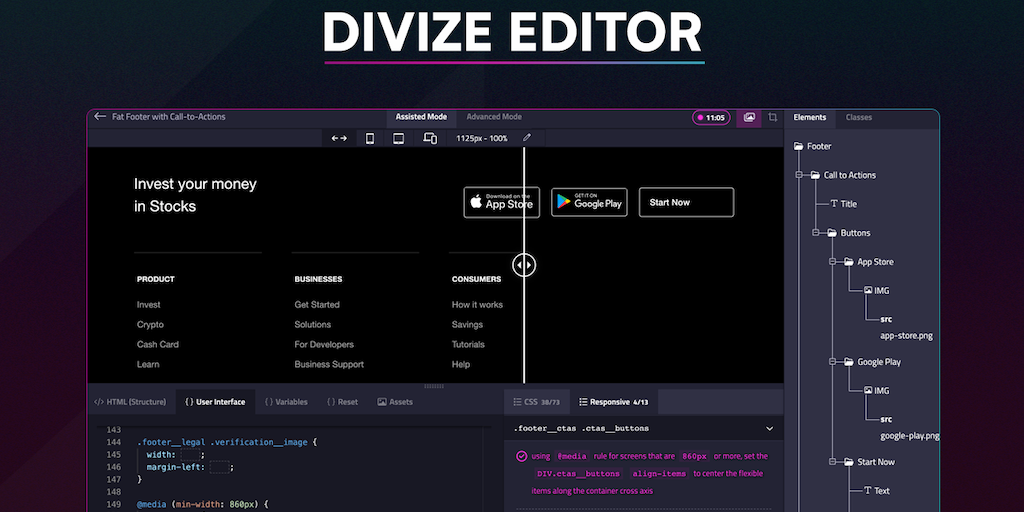
Task: Click the Get Started footer link
Action: [x=317, y=305]
